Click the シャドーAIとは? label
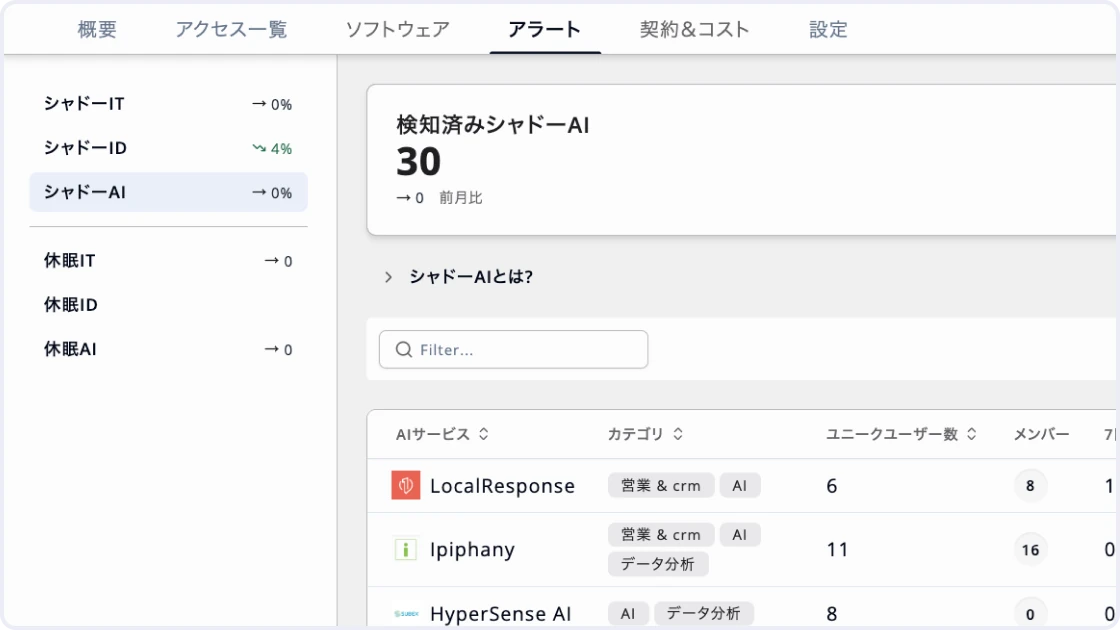This screenshot has width=1120, height=630. (471, 277)
